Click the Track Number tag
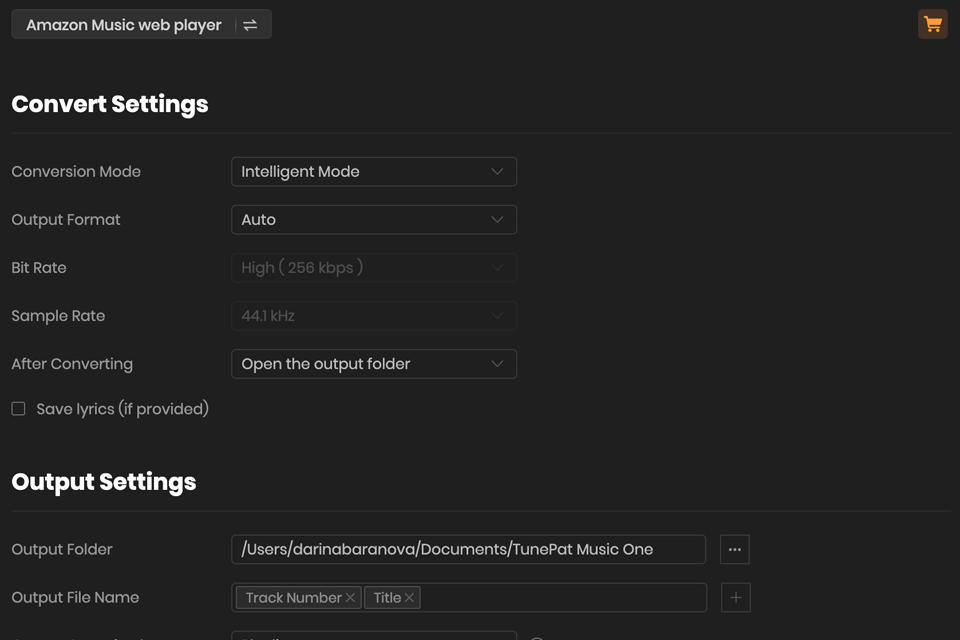960x640 pixels. coord(293,598)
